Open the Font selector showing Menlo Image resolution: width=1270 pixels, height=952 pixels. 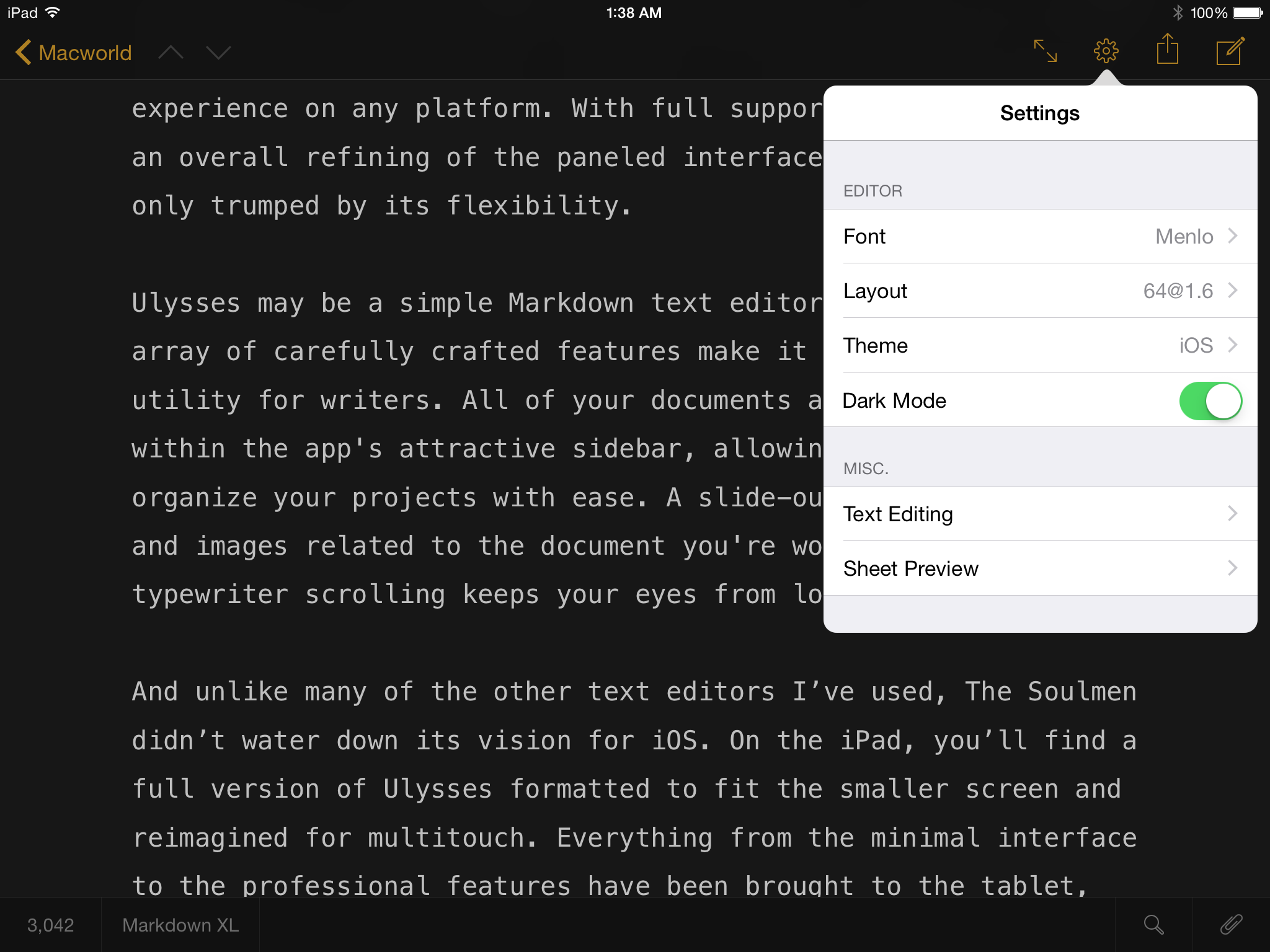coord(1040,237)
